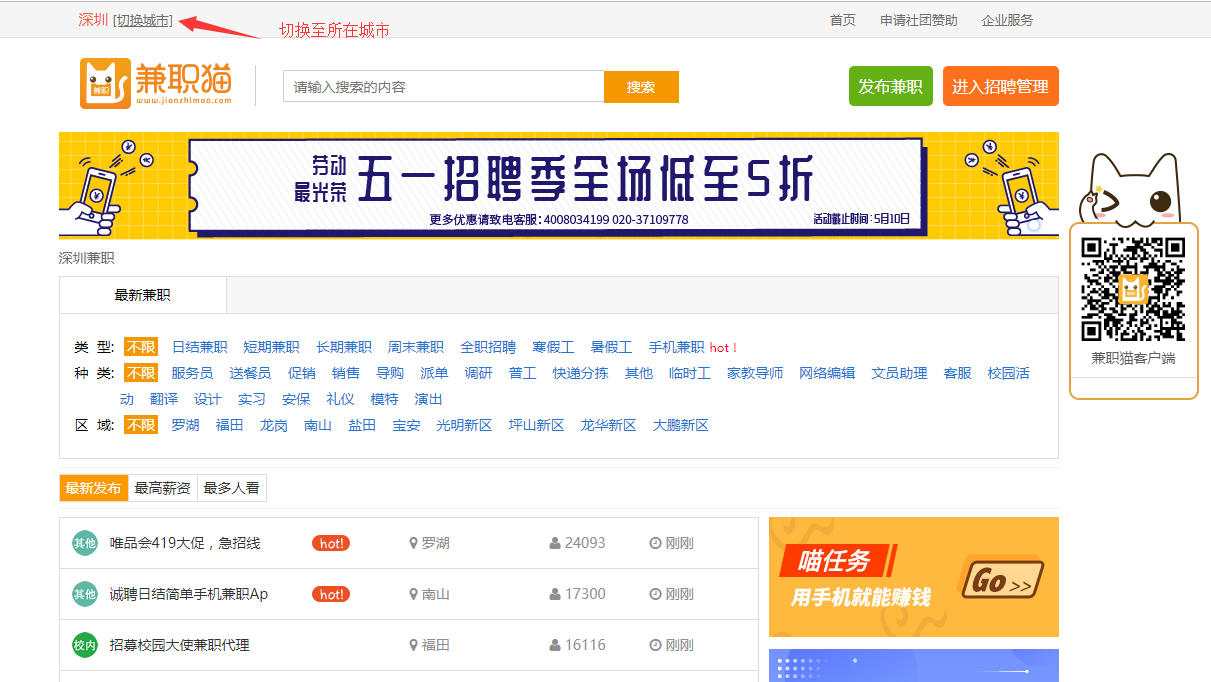The image size is (1211, 682).
Task: Click the hot! badge beside 唯品会419大促
Action: [331, 543]
